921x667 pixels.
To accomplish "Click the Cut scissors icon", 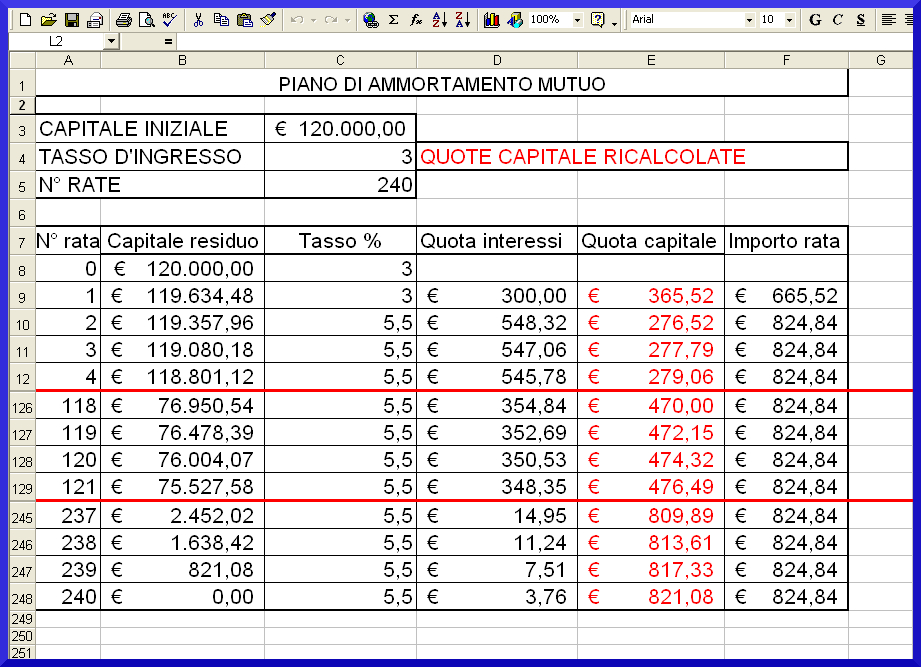I will pos(198,20).
